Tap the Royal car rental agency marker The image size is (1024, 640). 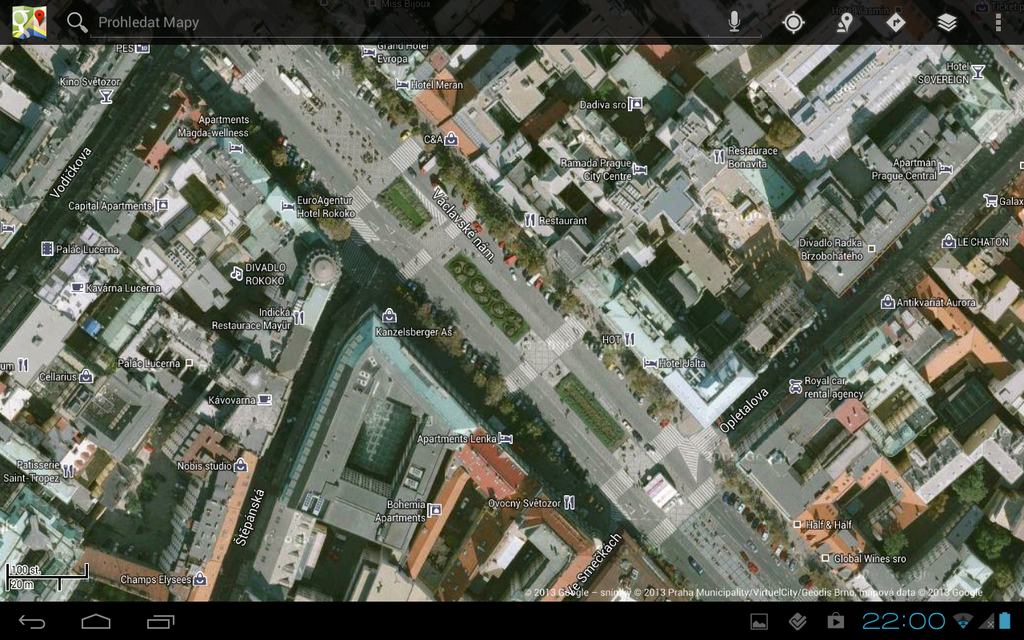(x=795, y=384)
